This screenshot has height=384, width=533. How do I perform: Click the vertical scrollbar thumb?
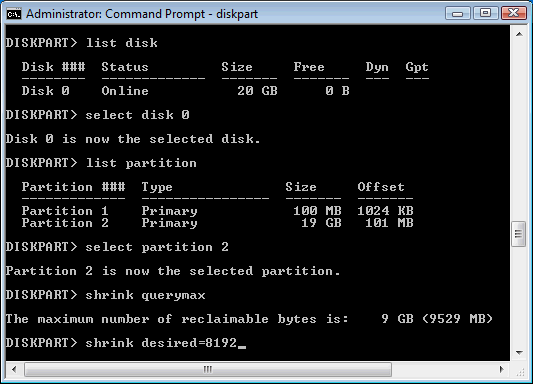519,234
